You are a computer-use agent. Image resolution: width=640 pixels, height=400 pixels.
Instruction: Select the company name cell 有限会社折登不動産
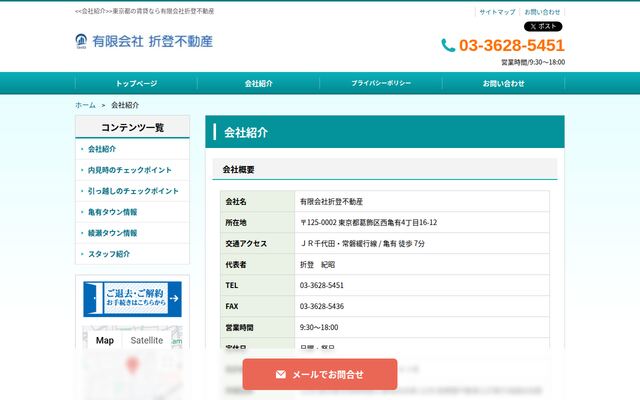click(331, 202)
